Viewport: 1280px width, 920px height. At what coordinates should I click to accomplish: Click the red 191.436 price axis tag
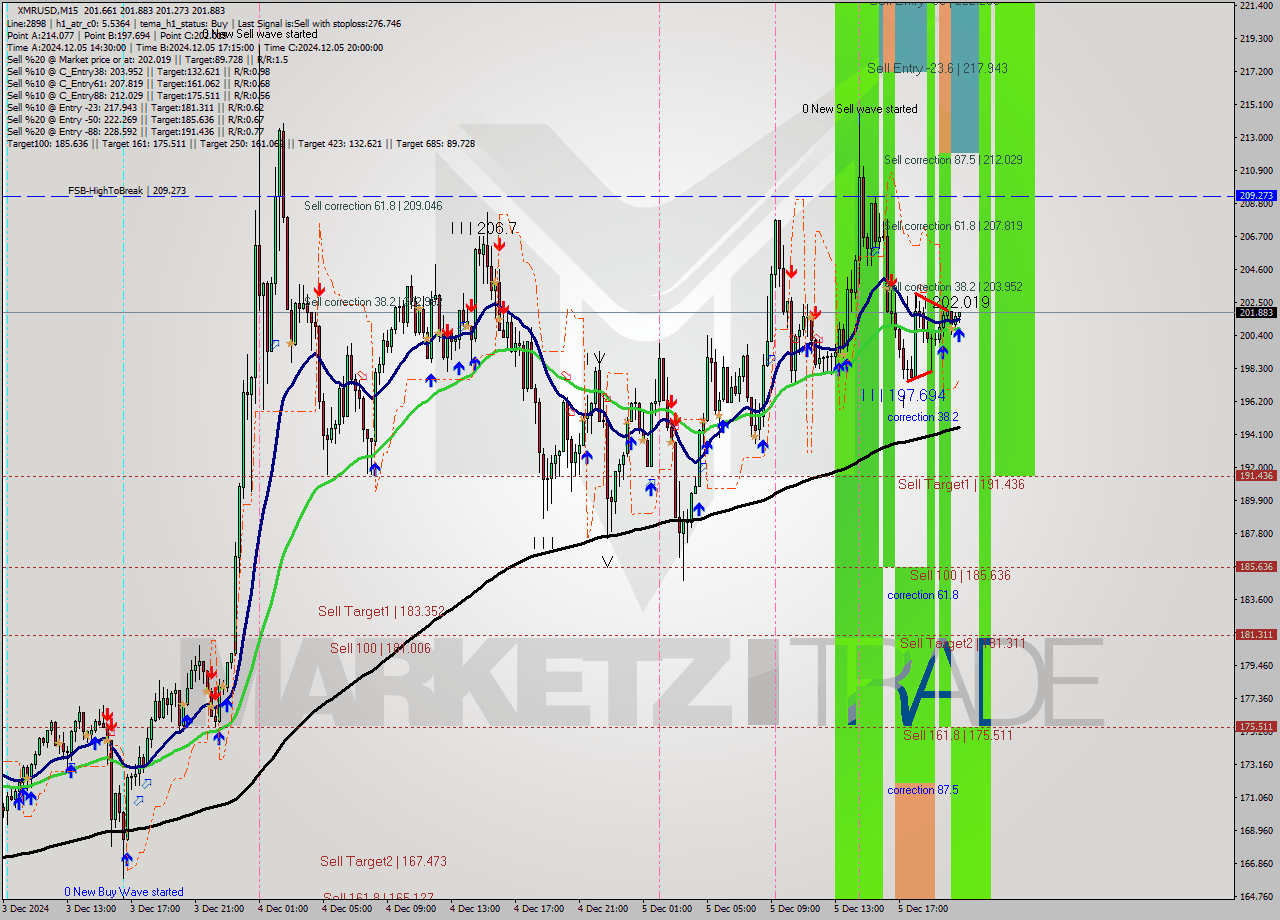tap(1256, 476)
